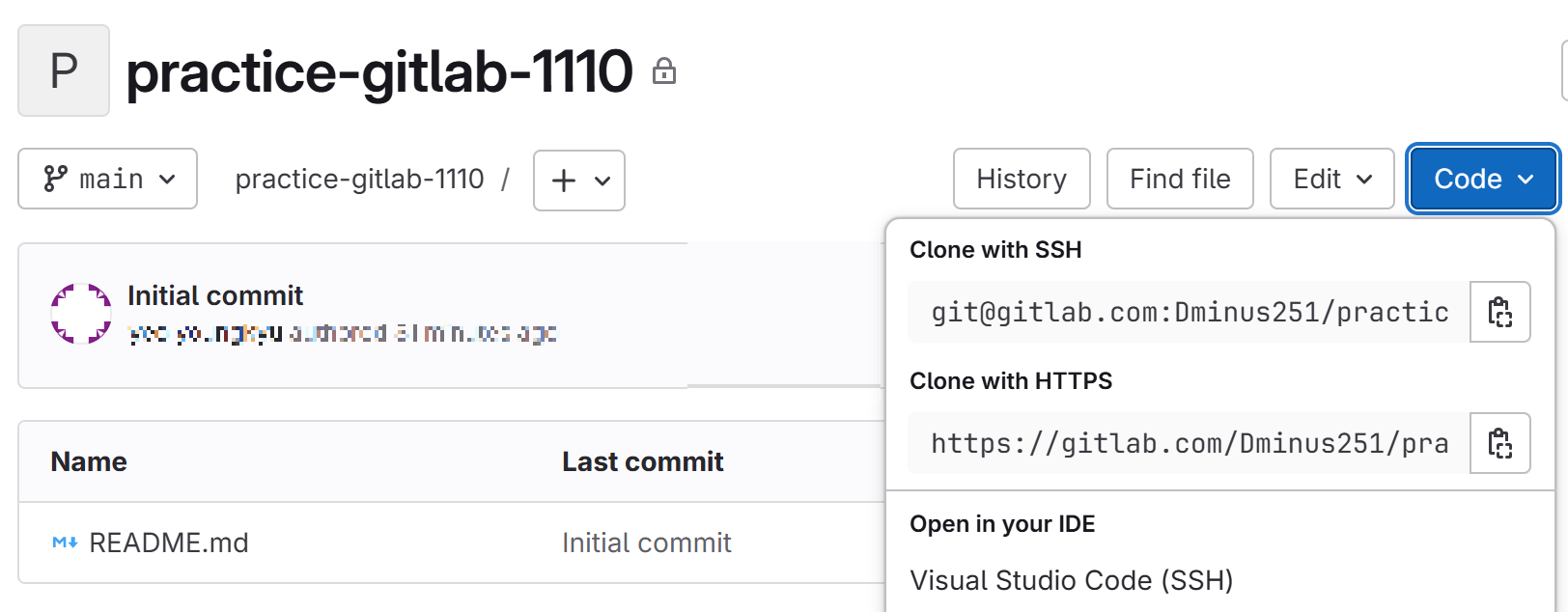1568x612 pixels.
Task: Click the private project lock icon
Action: click(664, 70)
